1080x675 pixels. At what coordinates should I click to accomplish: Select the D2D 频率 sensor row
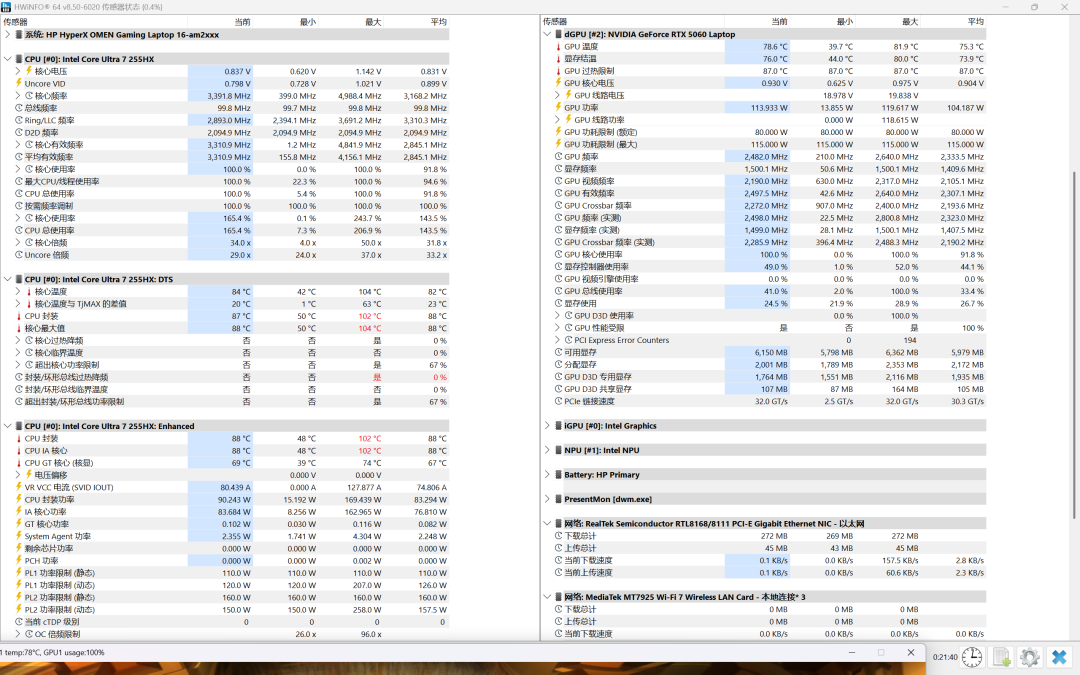[225, 132]
